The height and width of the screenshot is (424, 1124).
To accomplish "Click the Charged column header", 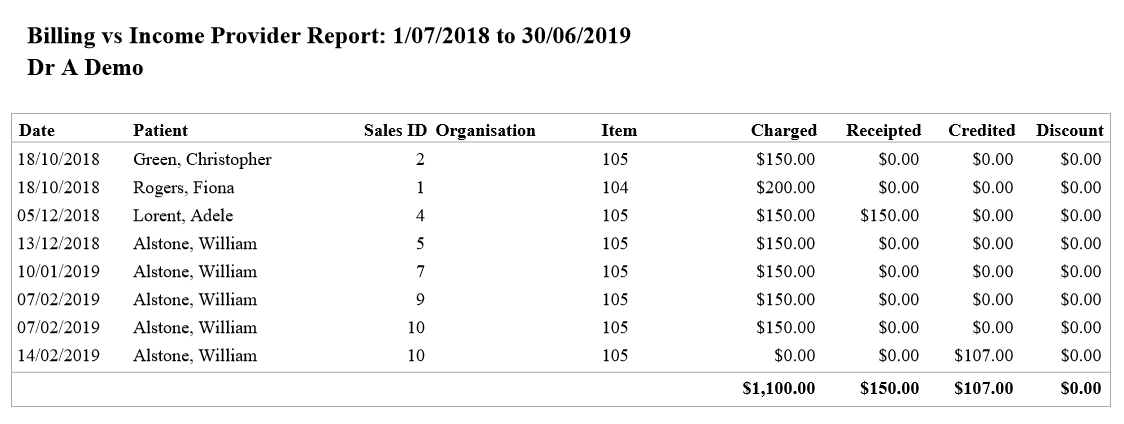I will tap(783, 130).
